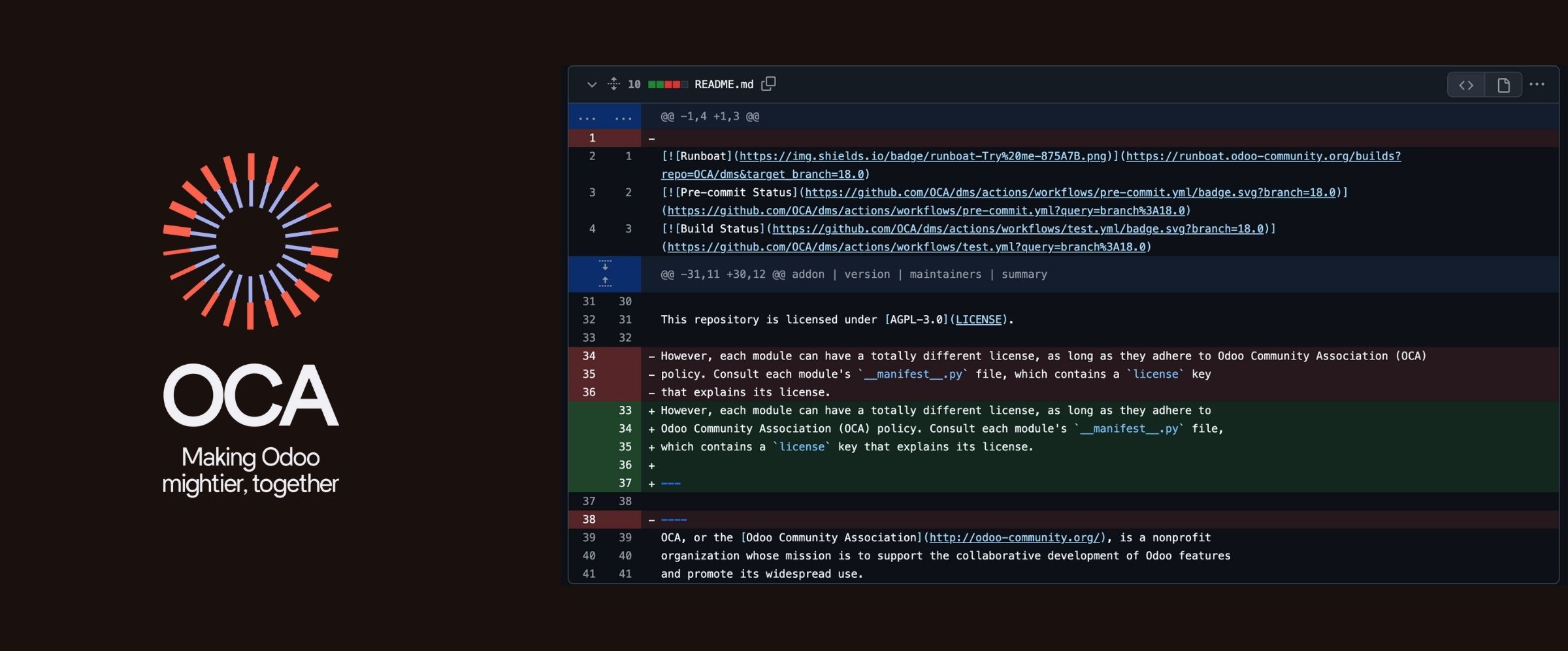Open the test.yml query branch link
The width and height of the screenshot is (1568, 651).
point(906,247)
